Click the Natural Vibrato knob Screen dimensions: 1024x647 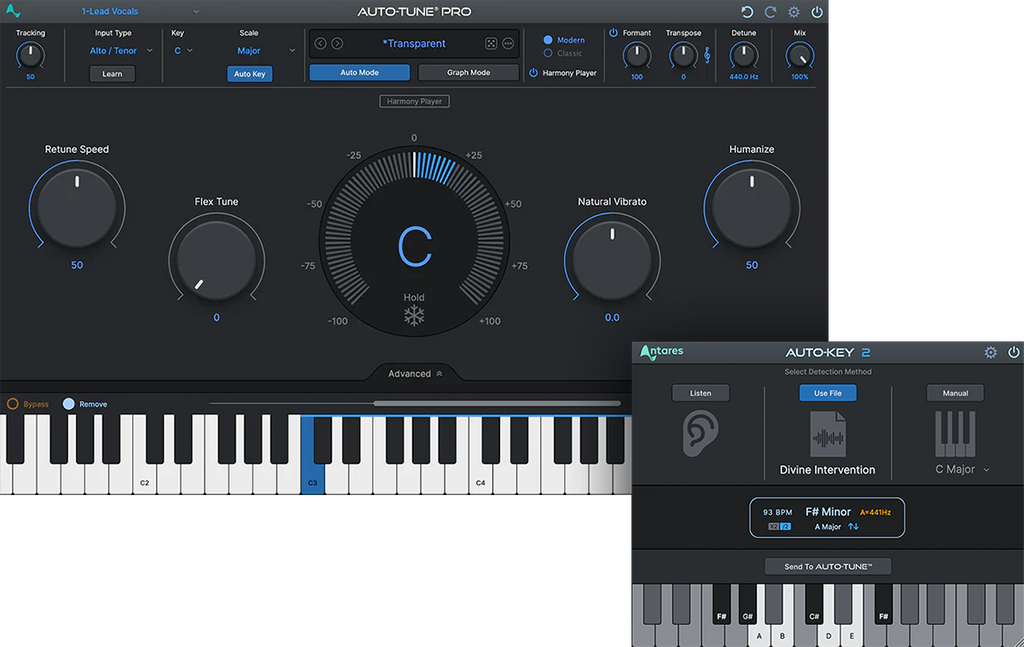[x=612, y=260]
